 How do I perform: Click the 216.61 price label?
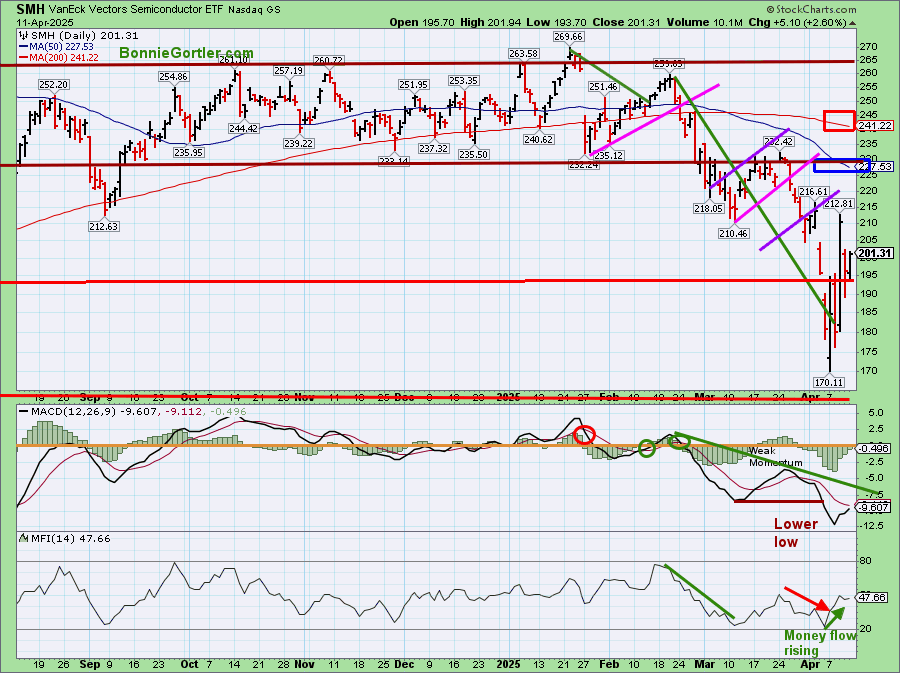813,192
